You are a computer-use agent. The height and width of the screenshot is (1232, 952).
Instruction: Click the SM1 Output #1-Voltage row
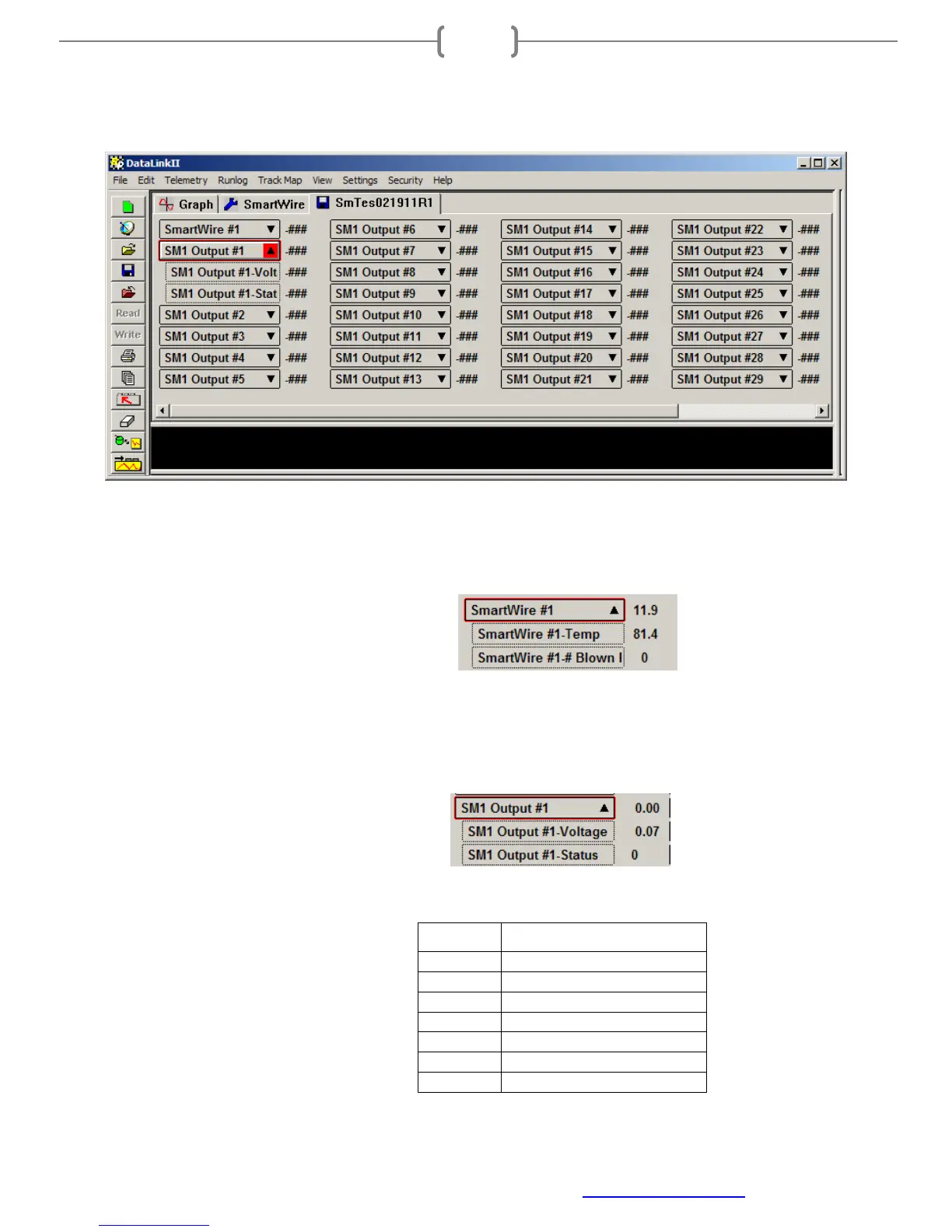pyautogui.click(x=537, y=831)
